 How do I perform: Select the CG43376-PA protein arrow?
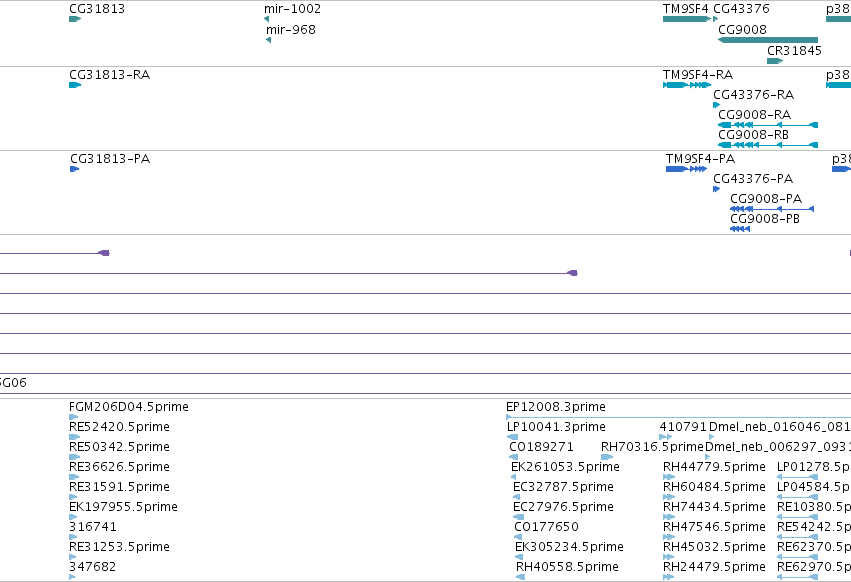coord(716,189)
